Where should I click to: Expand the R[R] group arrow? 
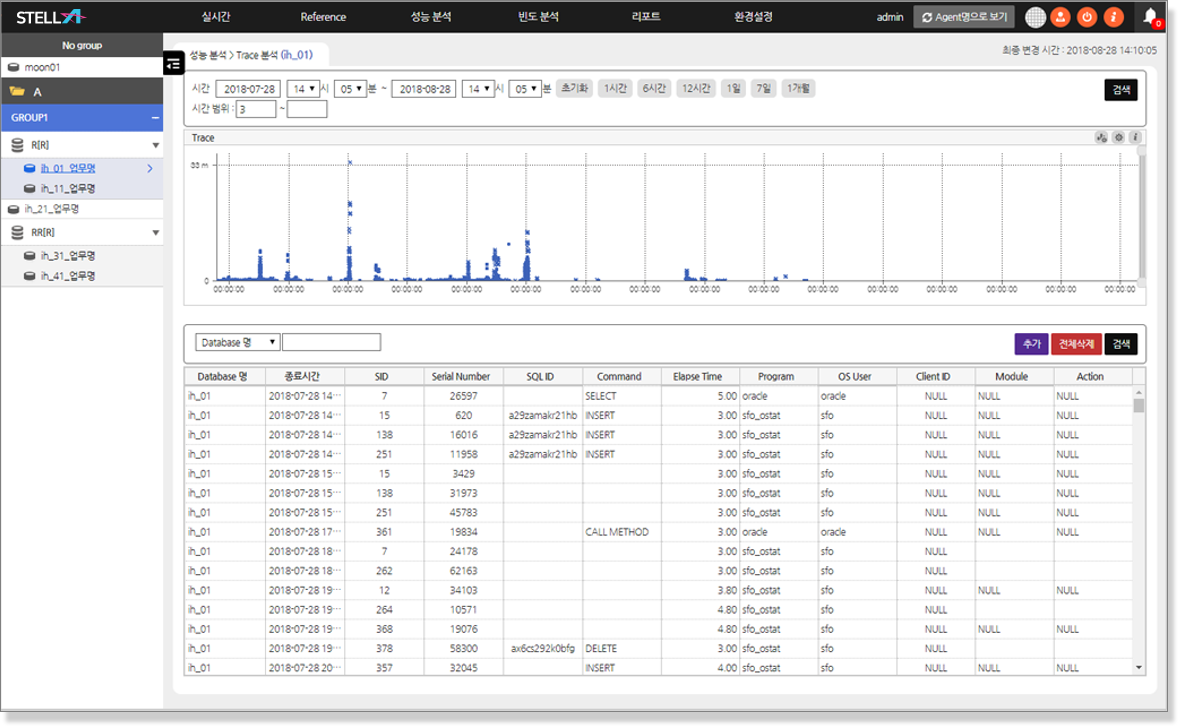point(156,145)
